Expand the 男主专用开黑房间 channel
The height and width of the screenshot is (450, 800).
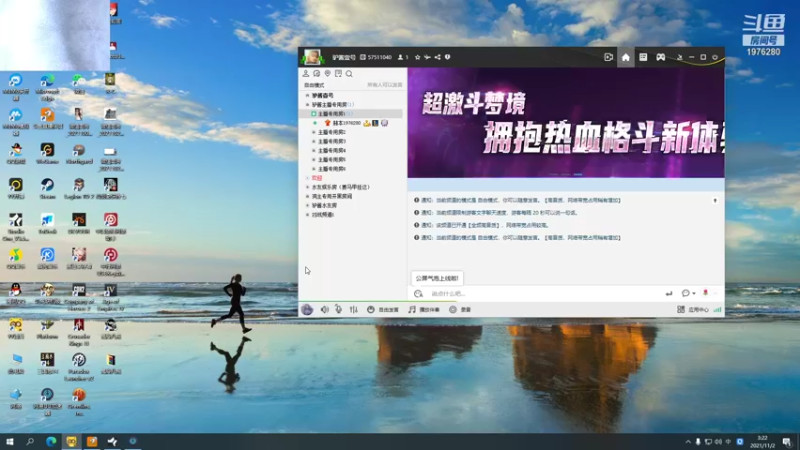pyautogui.click(x=307, y=196)
